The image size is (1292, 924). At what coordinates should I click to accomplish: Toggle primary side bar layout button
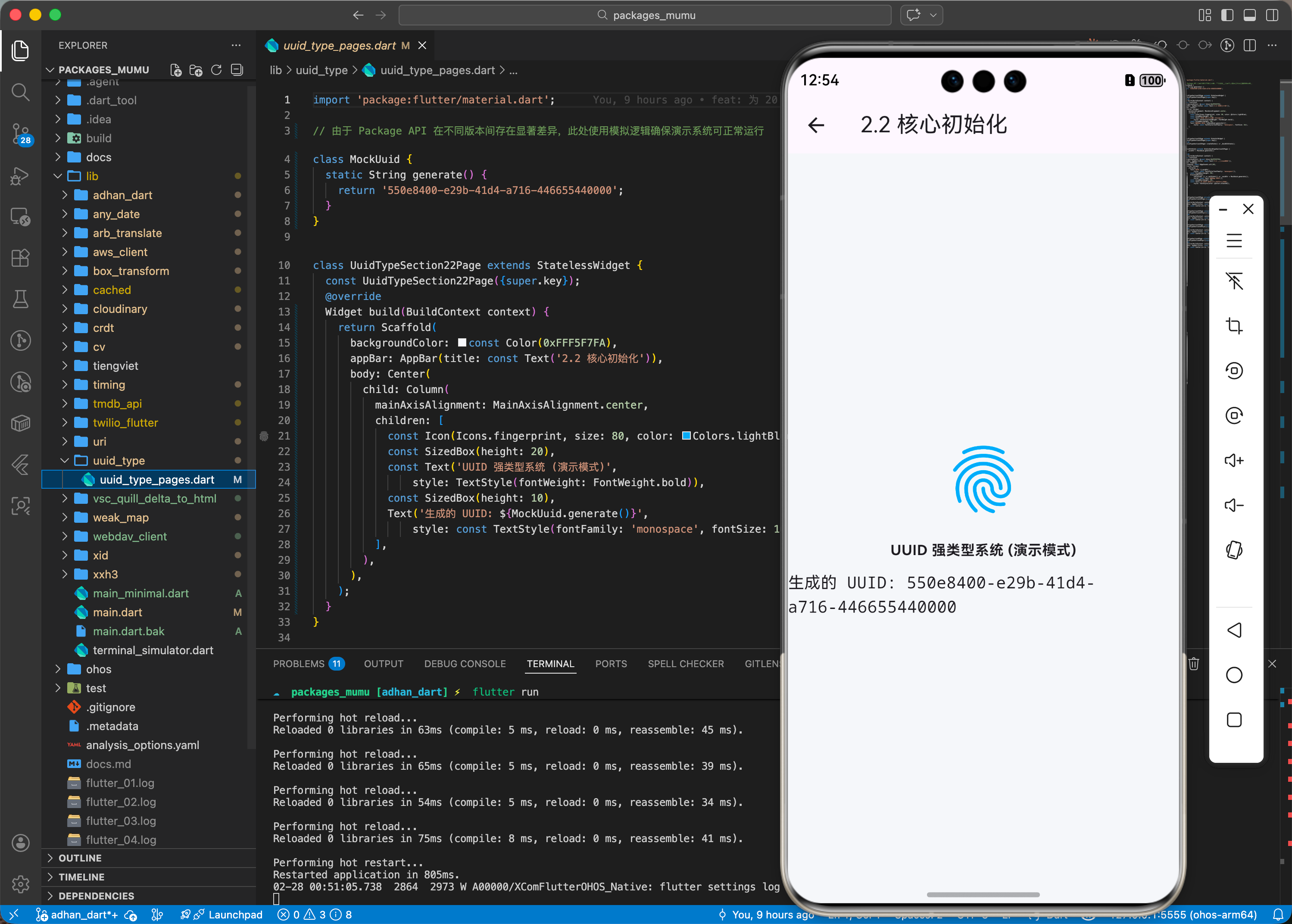1227,16
